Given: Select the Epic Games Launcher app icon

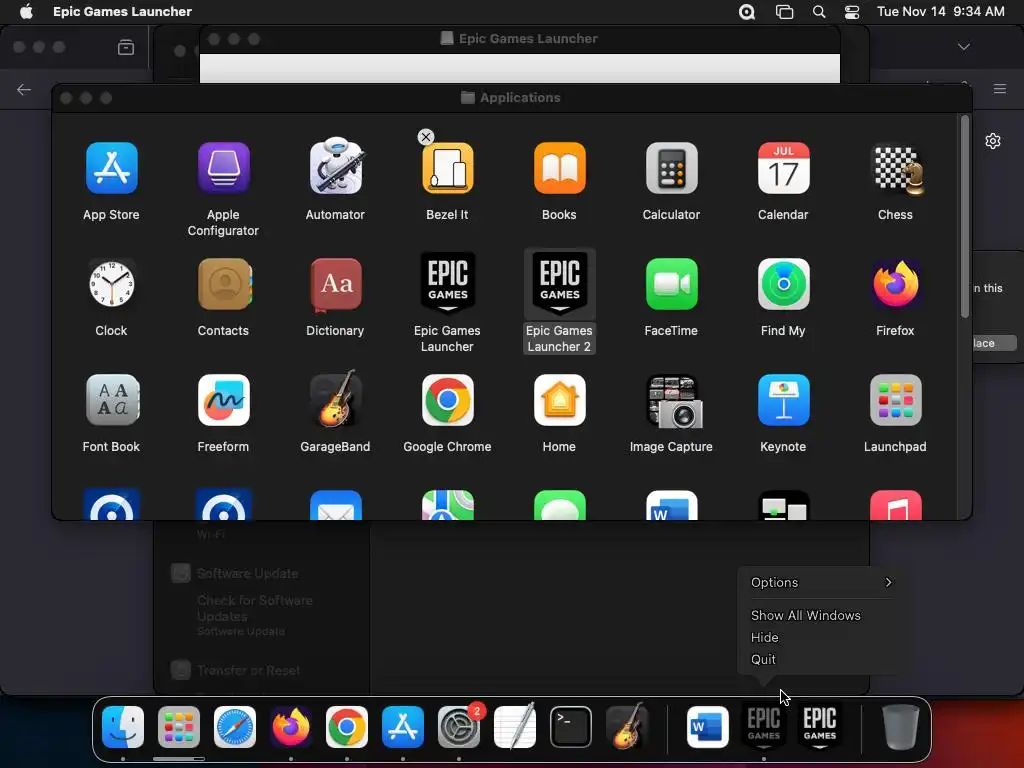Looking at the screenshot, I should [x=447, y=282].
